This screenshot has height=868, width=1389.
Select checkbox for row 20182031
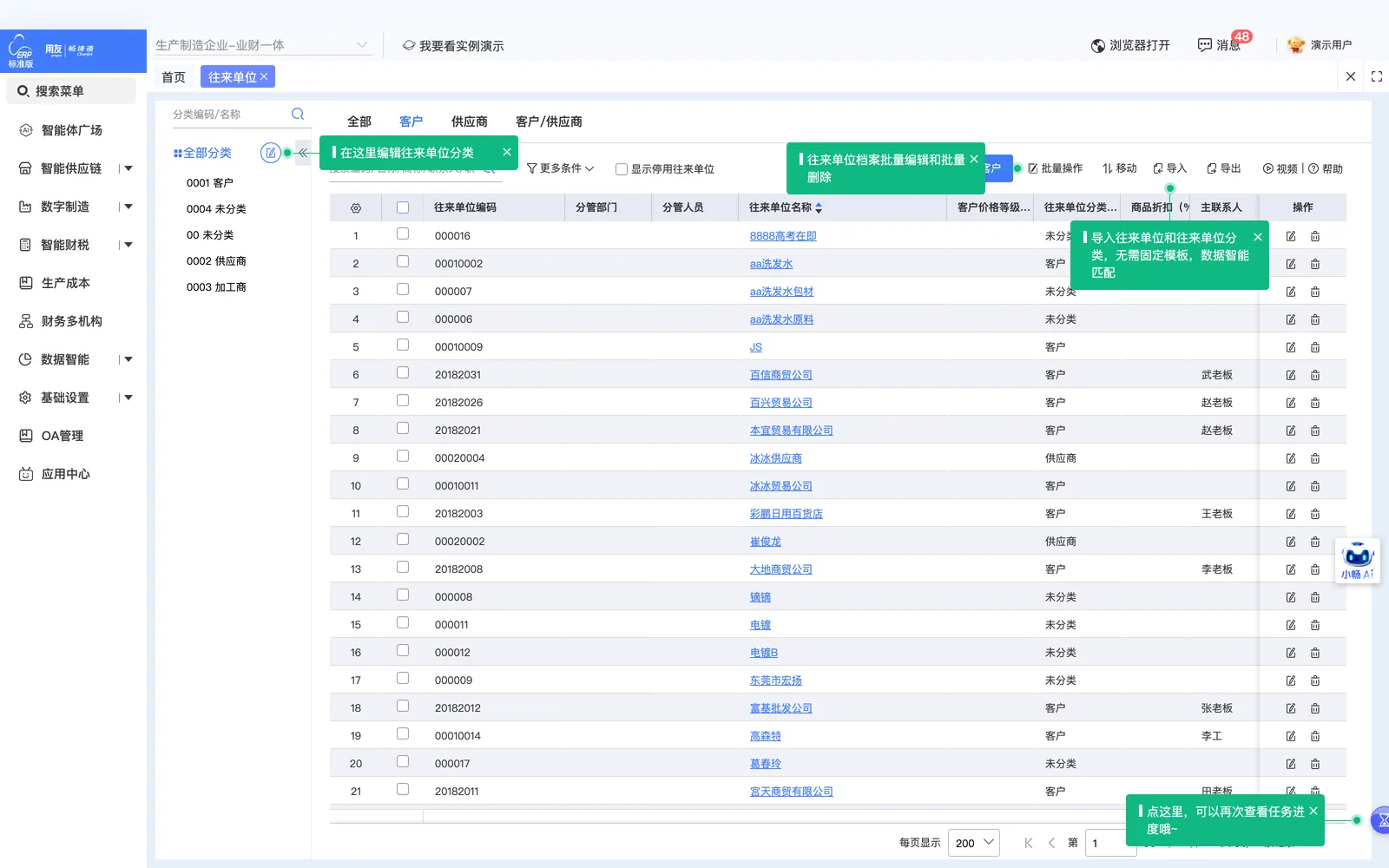403,372
